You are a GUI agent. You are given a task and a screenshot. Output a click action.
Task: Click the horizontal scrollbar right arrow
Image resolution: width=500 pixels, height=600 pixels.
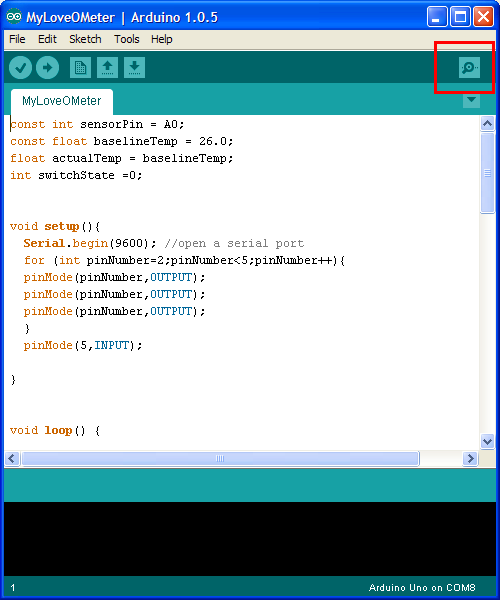click(471, 458)
